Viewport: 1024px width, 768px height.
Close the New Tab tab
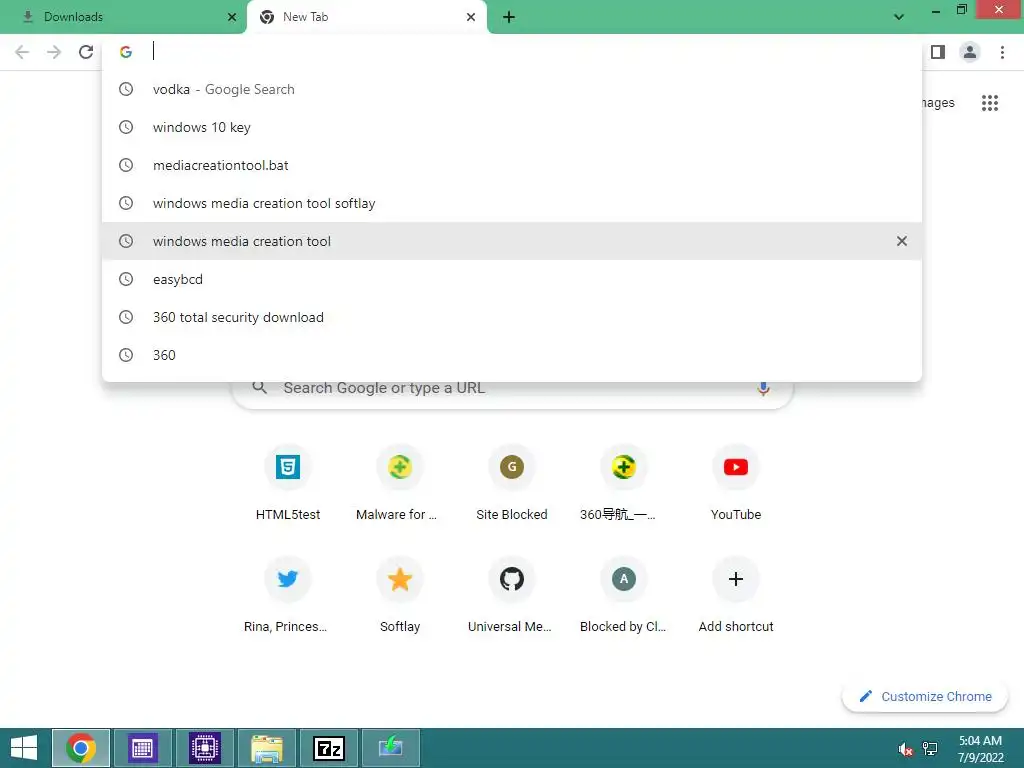point(471,17)
